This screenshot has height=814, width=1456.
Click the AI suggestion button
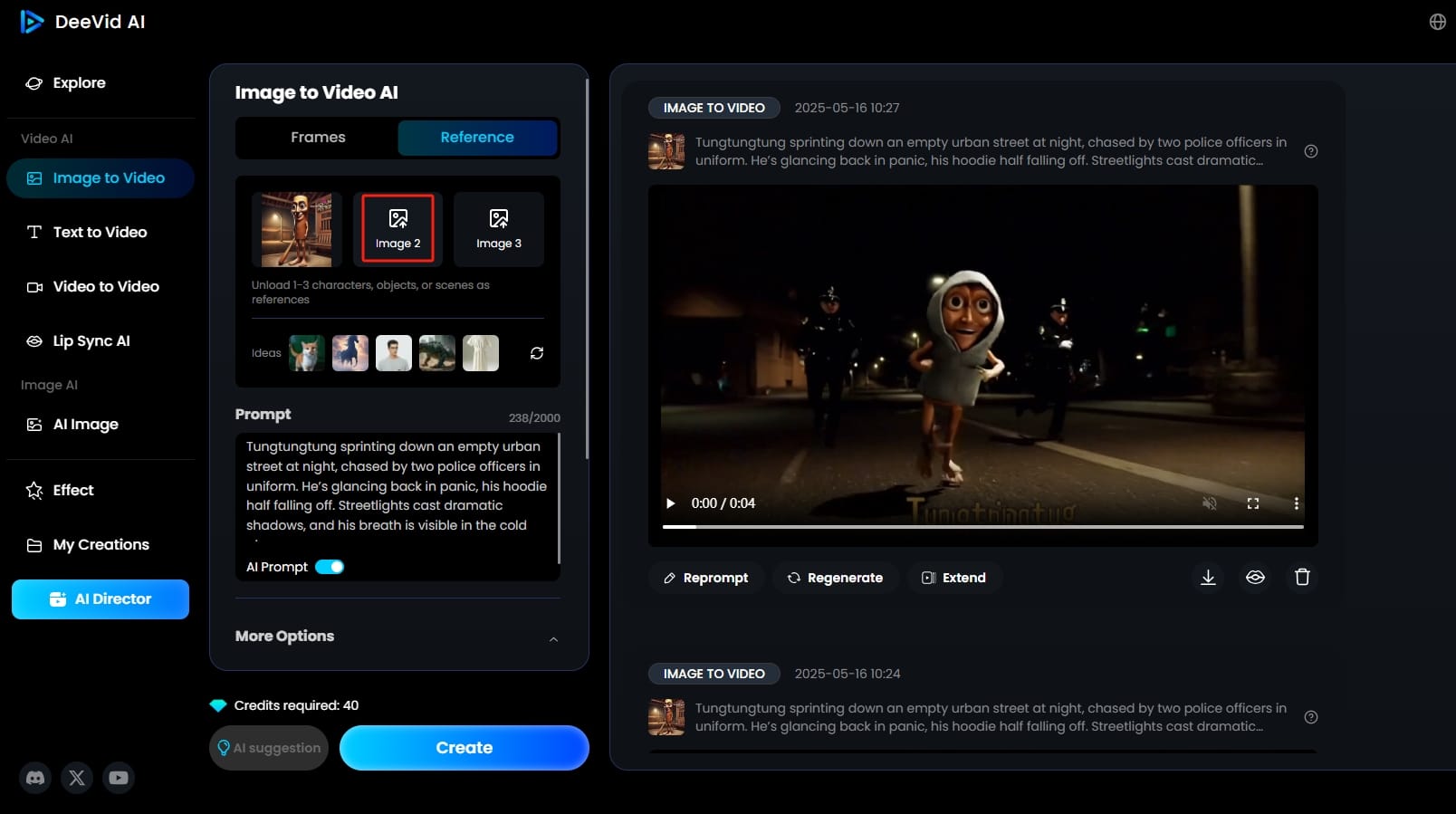point(269,748)
